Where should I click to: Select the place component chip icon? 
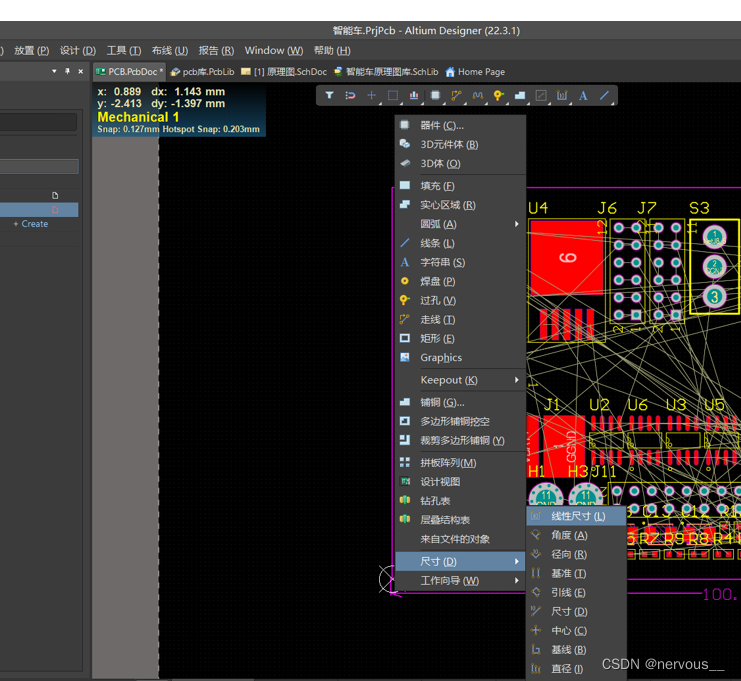tap(435, 96)
